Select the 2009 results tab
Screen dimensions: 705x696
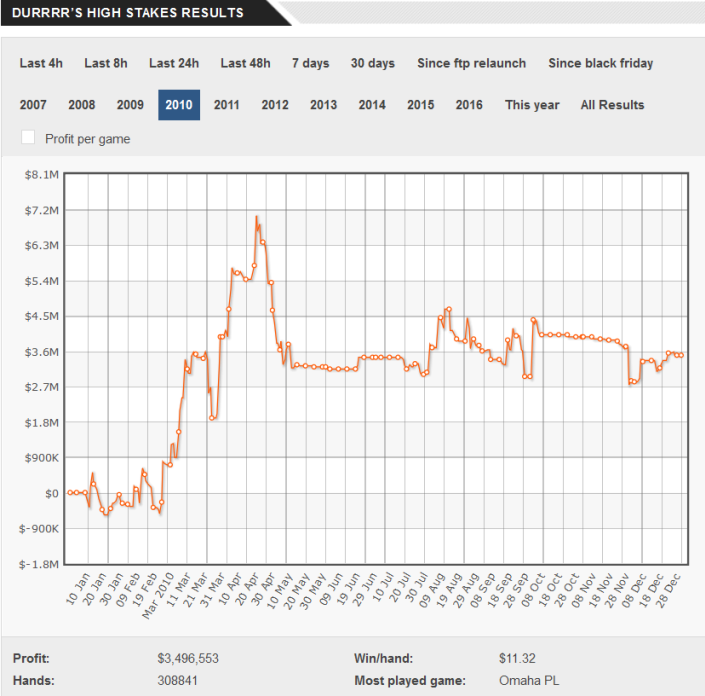[130, 105]
